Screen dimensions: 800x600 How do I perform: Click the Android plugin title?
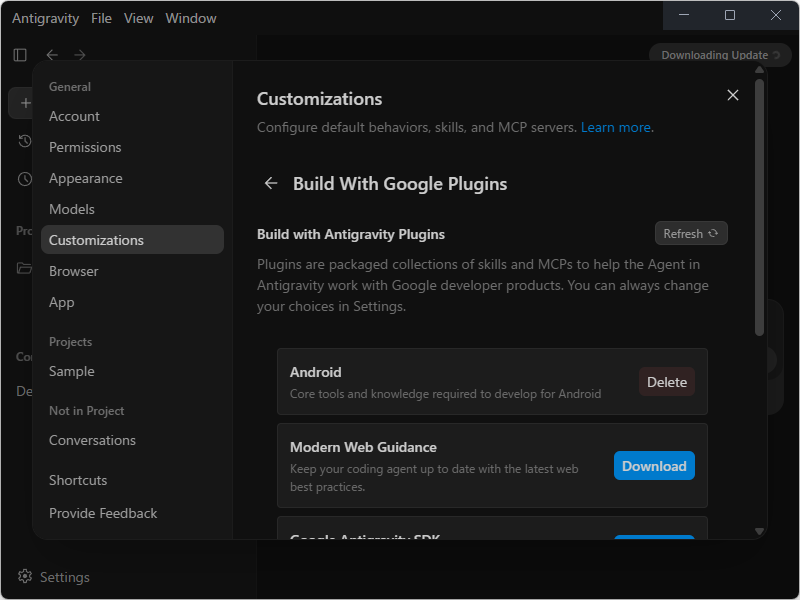pyautogui.click(x=315, y=372)
